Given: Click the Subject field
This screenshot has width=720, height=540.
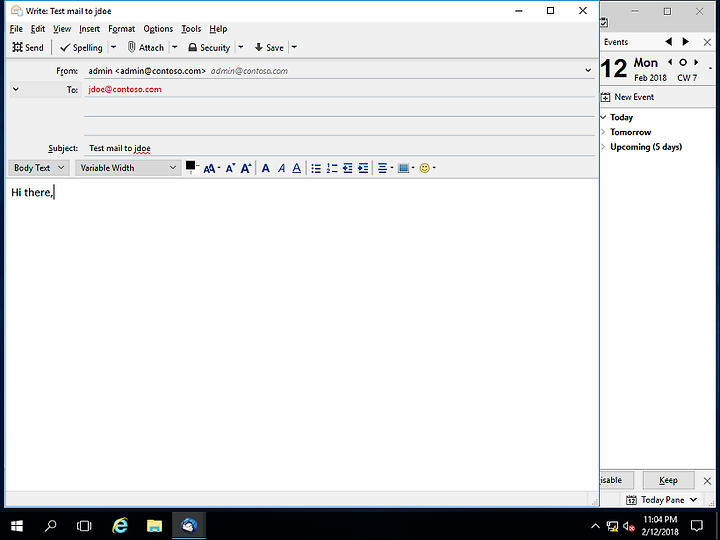Looking at the screenshot, I should pos(340,148).
